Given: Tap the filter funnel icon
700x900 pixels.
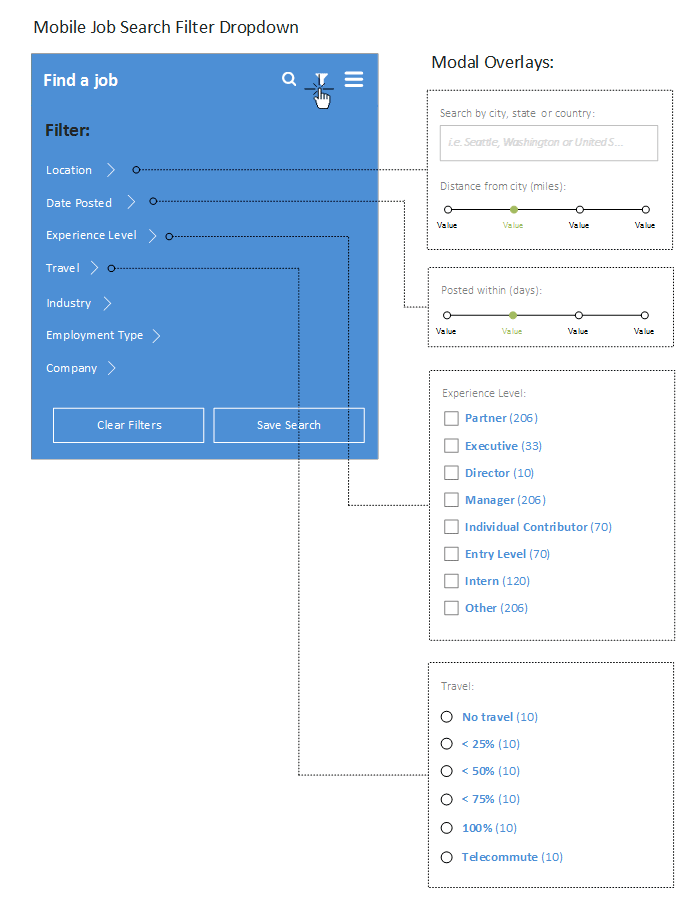Looking at the screenshot, I should coord(321,79).
